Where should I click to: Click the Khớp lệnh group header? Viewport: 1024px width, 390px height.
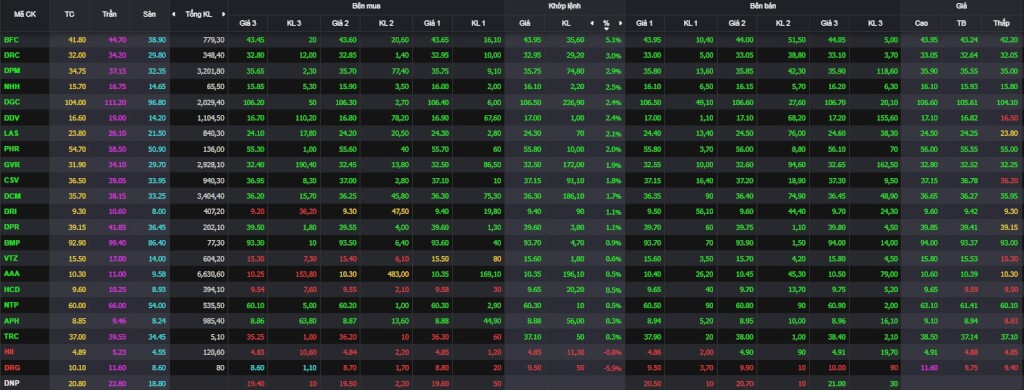564,6
